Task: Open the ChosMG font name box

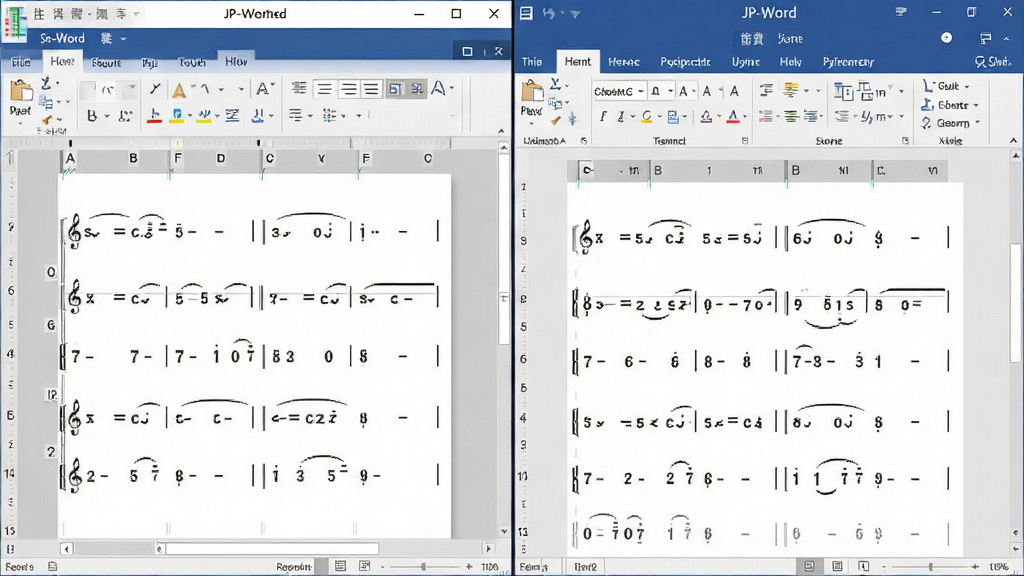Action: [x=619, y=91]
